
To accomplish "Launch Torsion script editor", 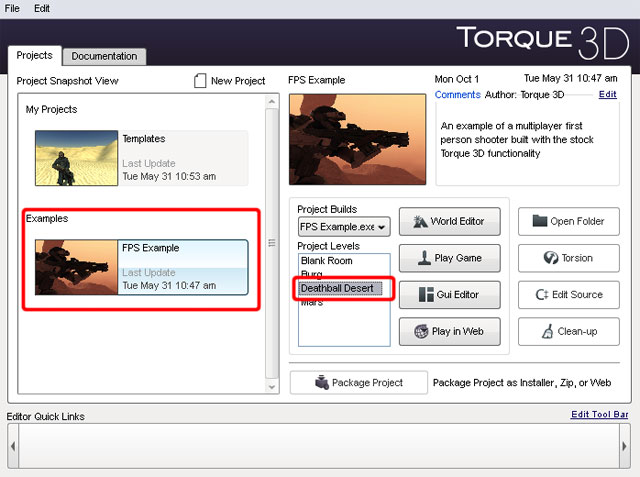I will pyautogui.click(x=568, y=258).
